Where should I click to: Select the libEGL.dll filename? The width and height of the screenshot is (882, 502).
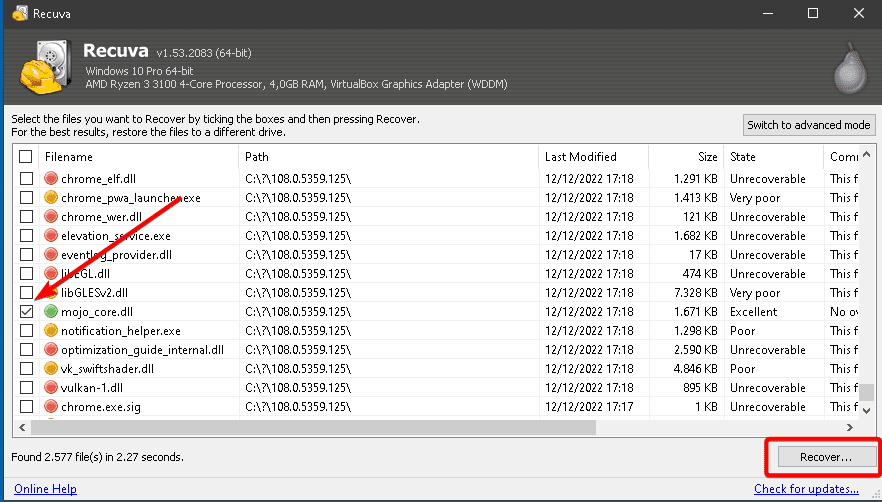86,274
